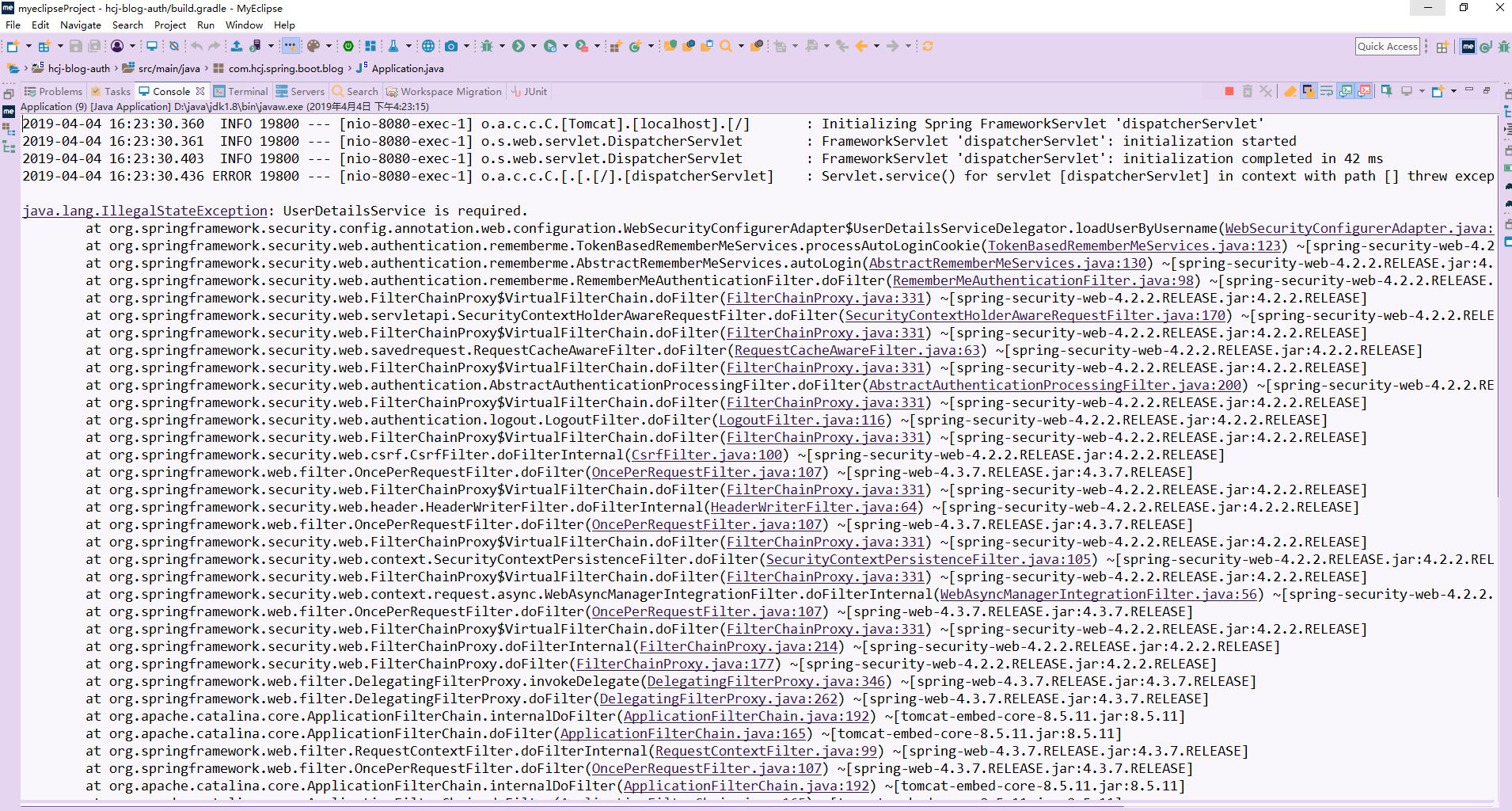Open the Navigate menu
Screen dimensions: 1512x811
(x=81, y=25)
